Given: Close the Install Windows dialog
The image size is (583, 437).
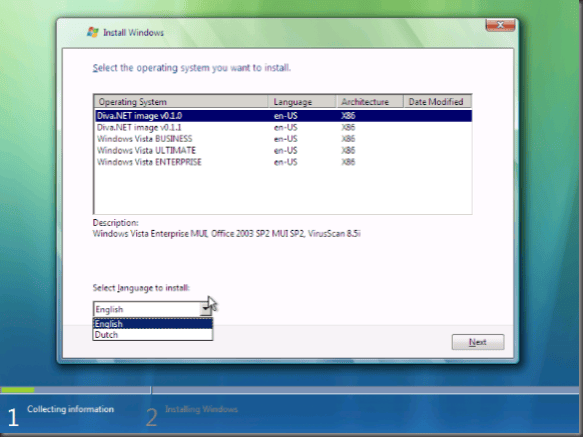Looking at the screenshot, I should coord(500,25).
